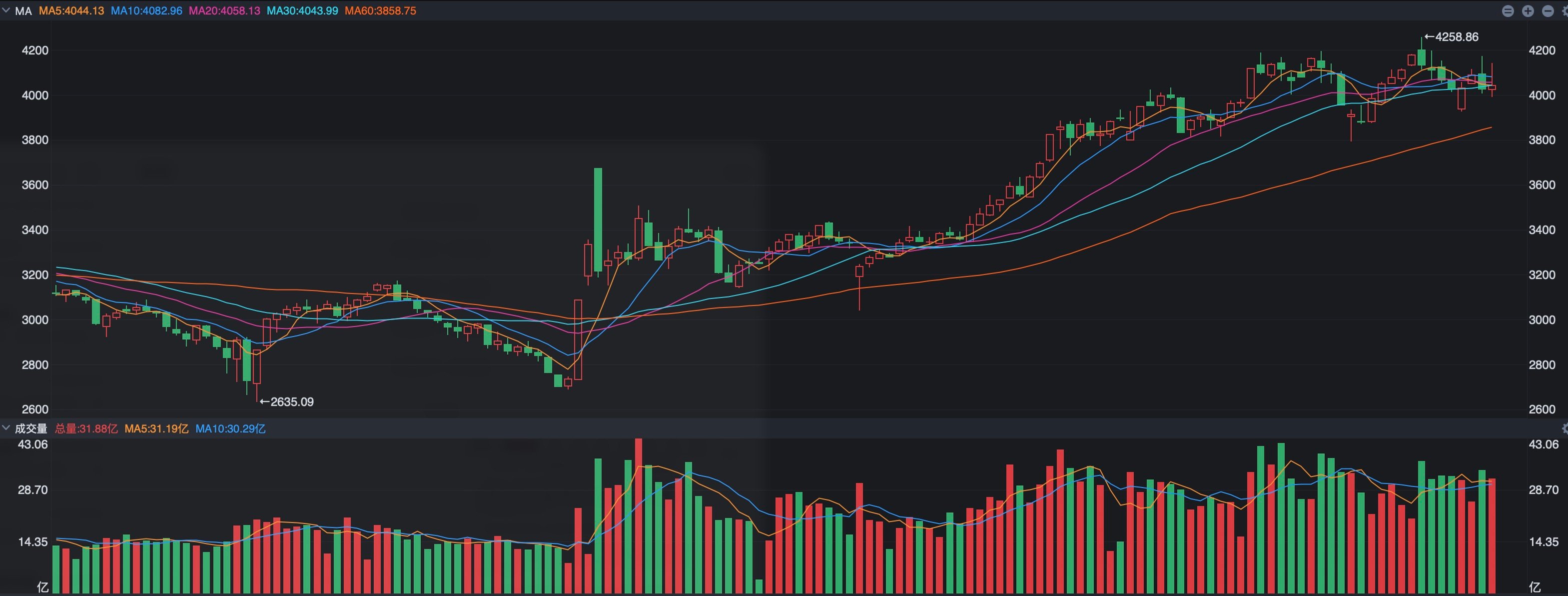The width and height of the screenshot is (1568, 596).
Task: Click the 4258.86 high price marker
Action: pos(1451,37)
